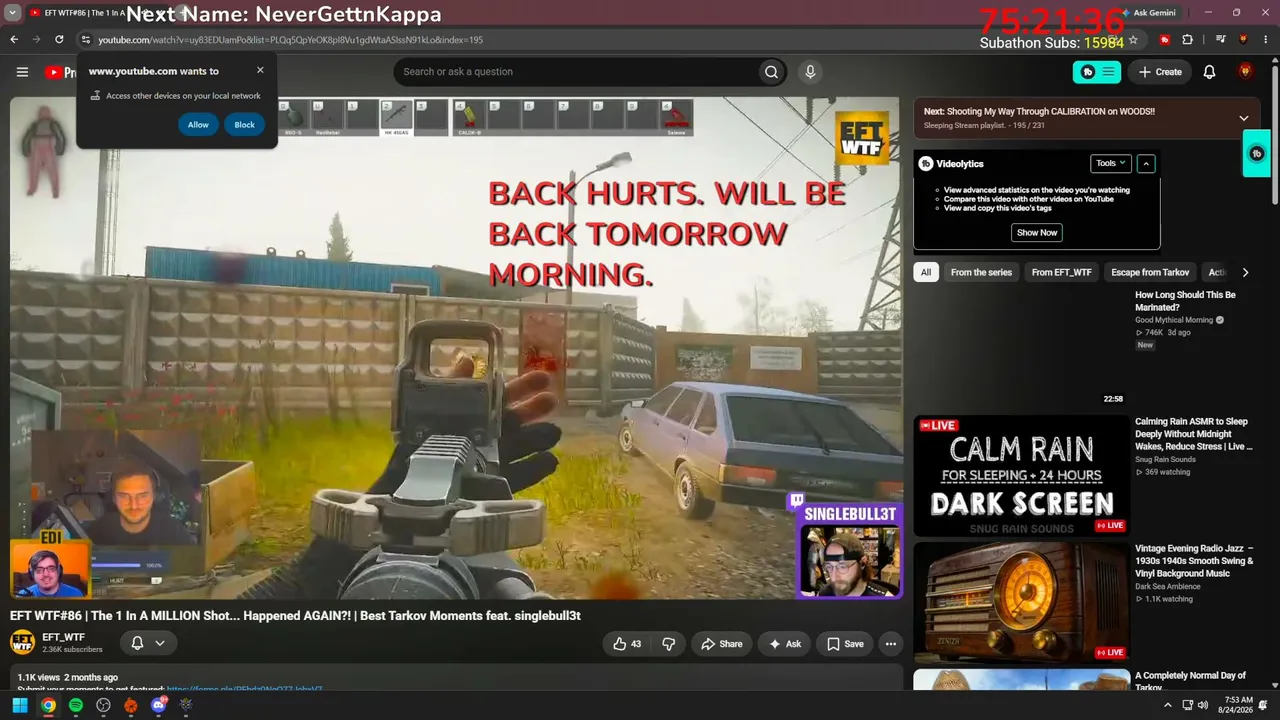
Task: Reload the current YouTube page
Action: (x=59, y=39)
